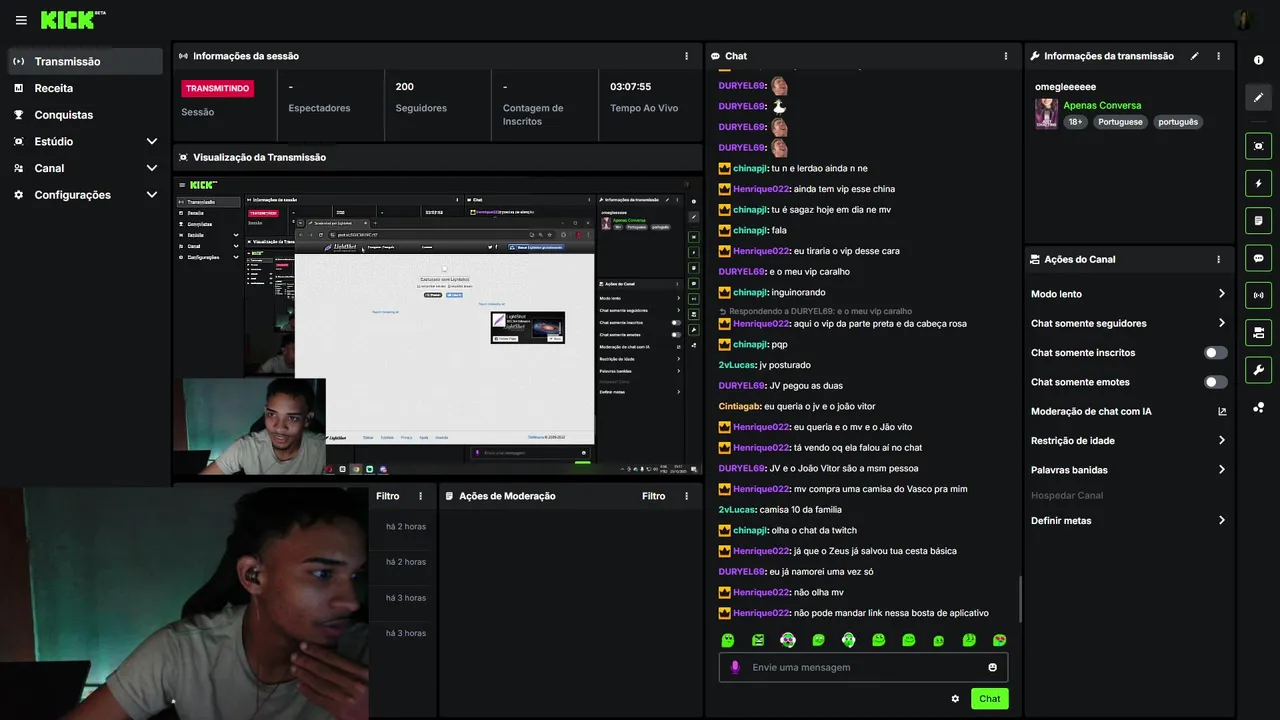
Task: Click the red TRANSMITINDO status badge
Action: point(218,88)
